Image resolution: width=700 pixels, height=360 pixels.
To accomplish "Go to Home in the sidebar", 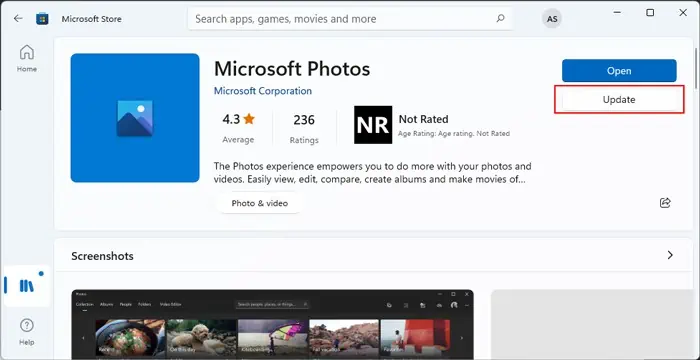I will coord(27,59).
